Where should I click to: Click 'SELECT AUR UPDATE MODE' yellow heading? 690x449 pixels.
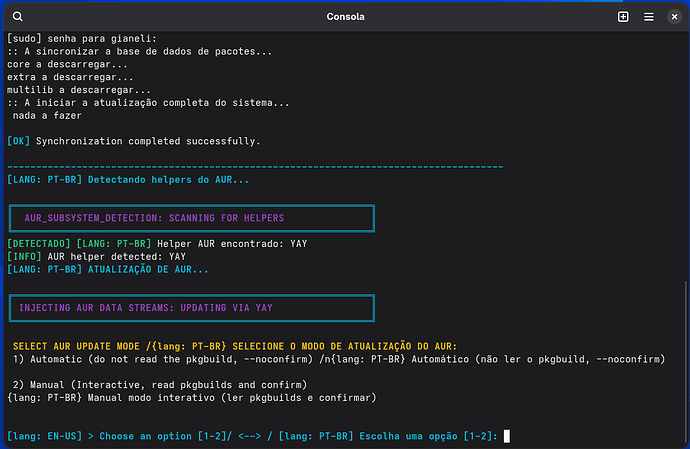pos(76,346)
